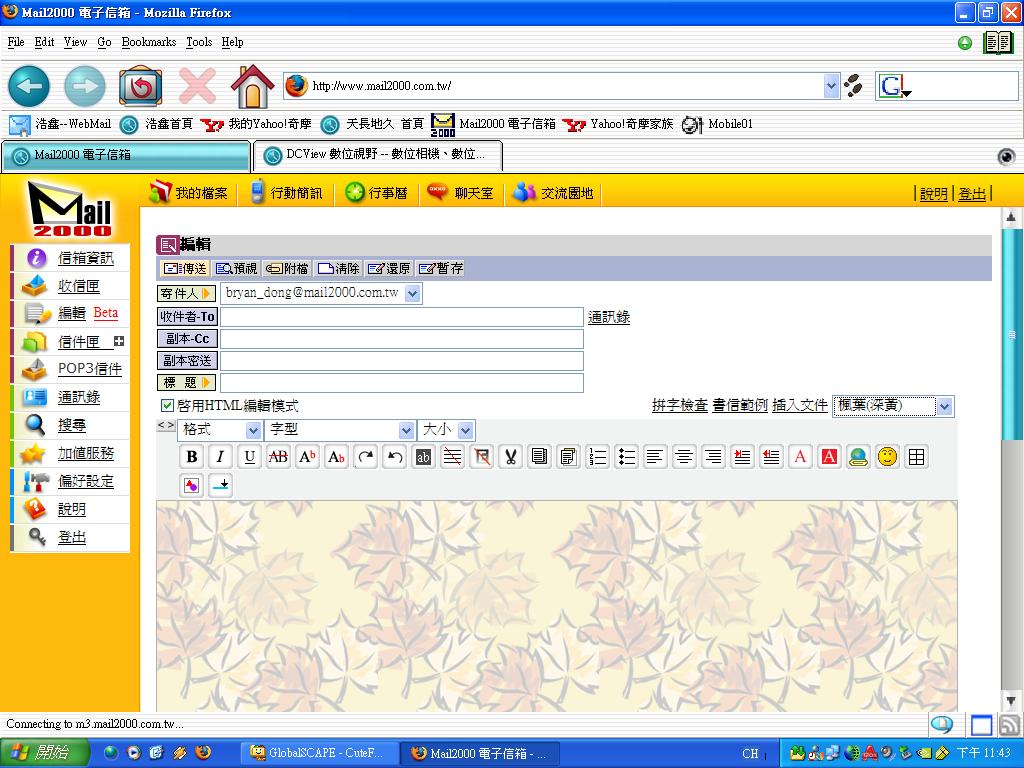Open the Bookmarks menu

[x=148, y=42]
